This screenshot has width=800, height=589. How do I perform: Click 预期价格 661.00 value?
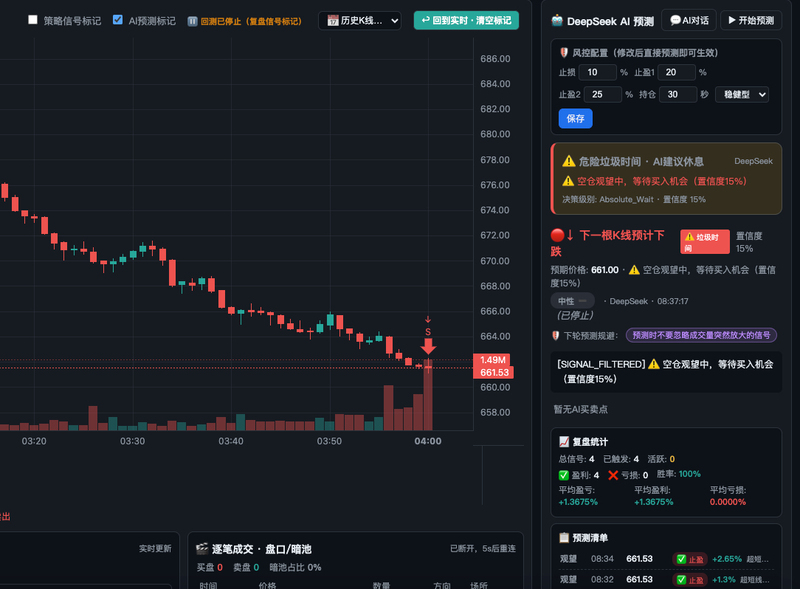coord(605,269)
